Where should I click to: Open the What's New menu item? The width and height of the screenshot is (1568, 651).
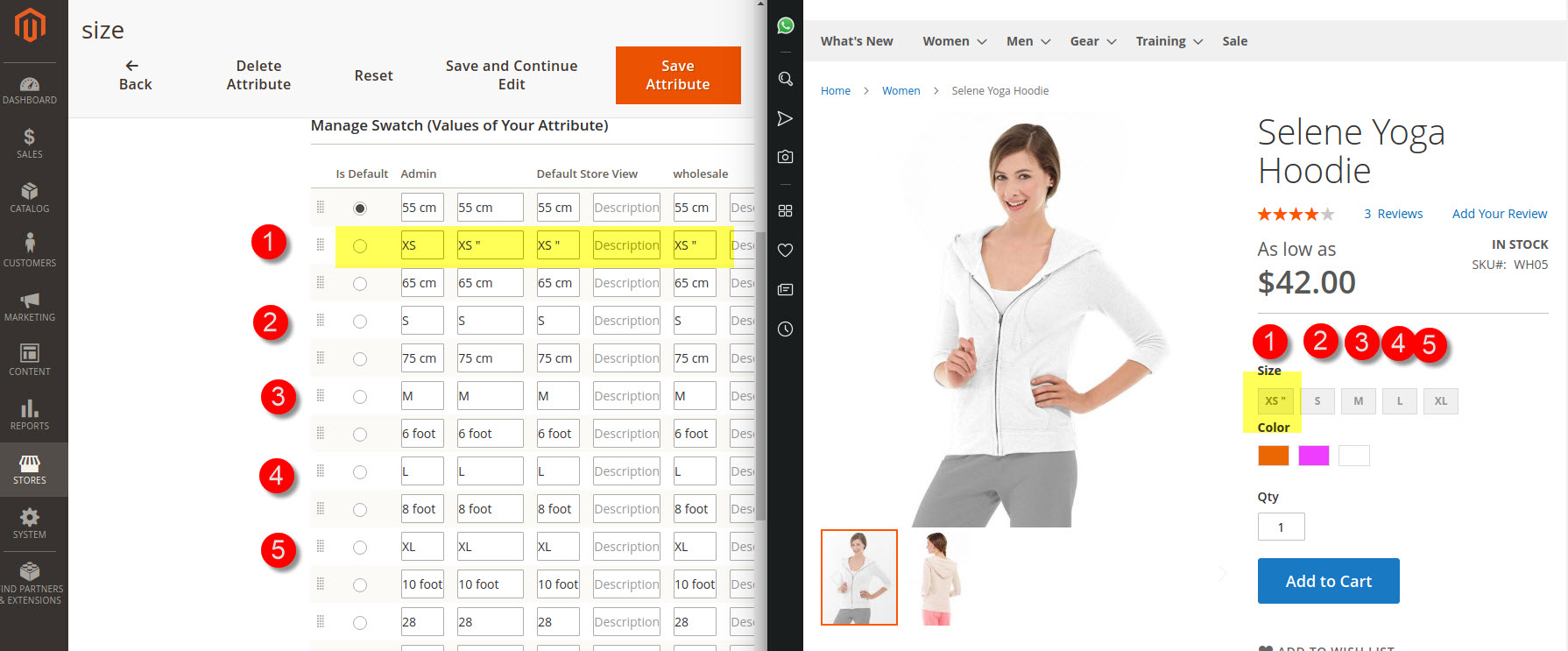tap(856, 41)
